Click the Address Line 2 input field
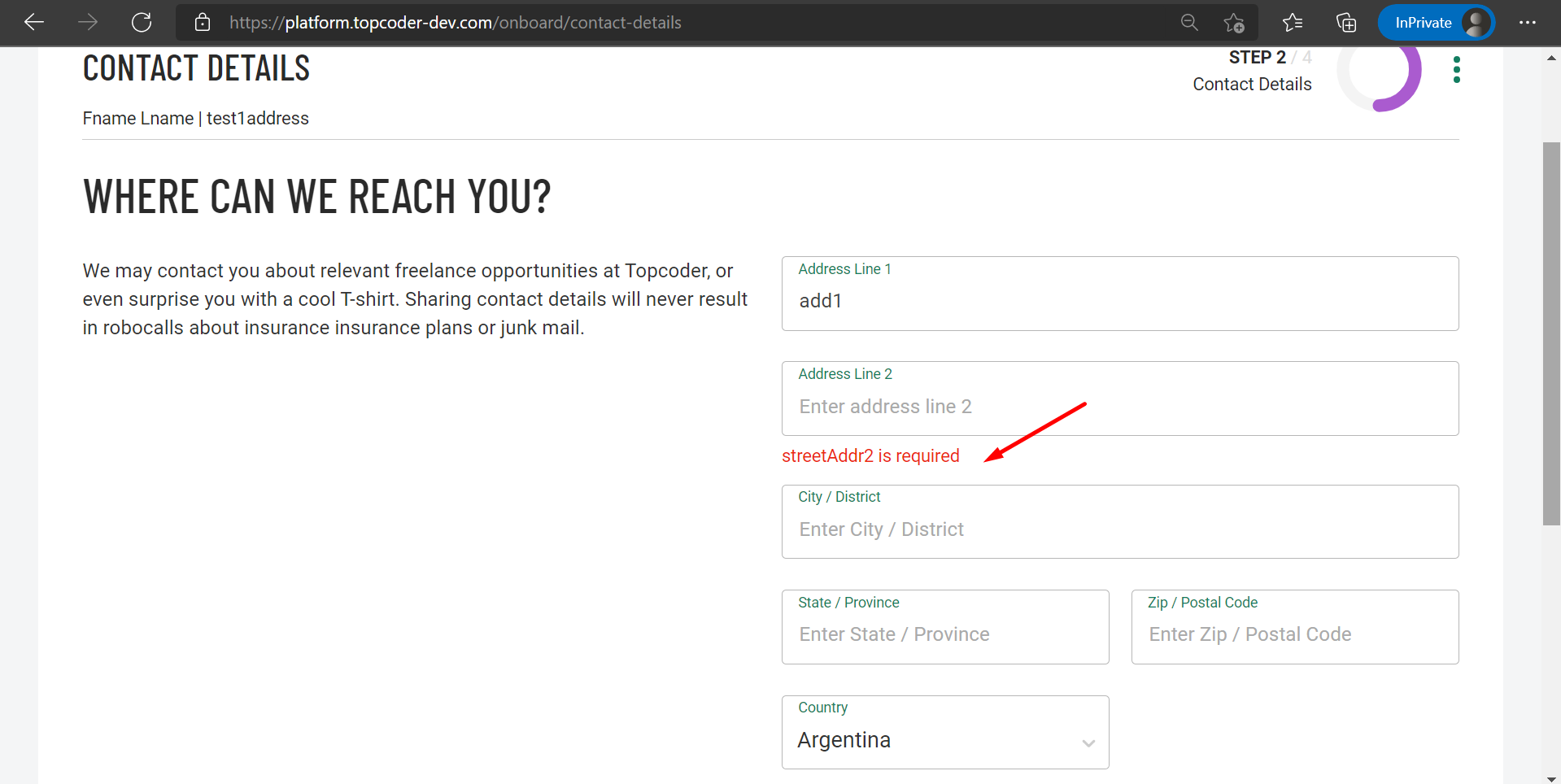 [1119, 406]
